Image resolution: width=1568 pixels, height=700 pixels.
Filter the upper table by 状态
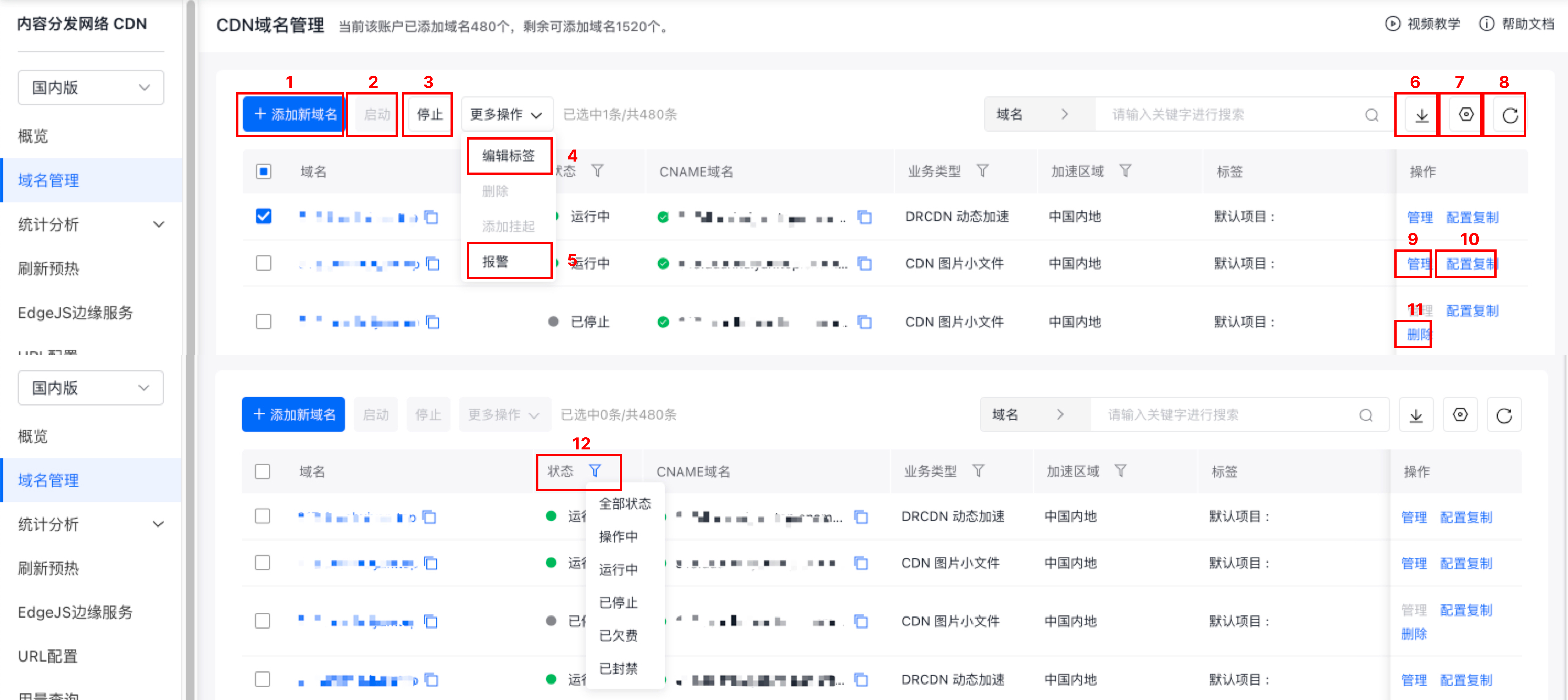click(x=597, y=171)
